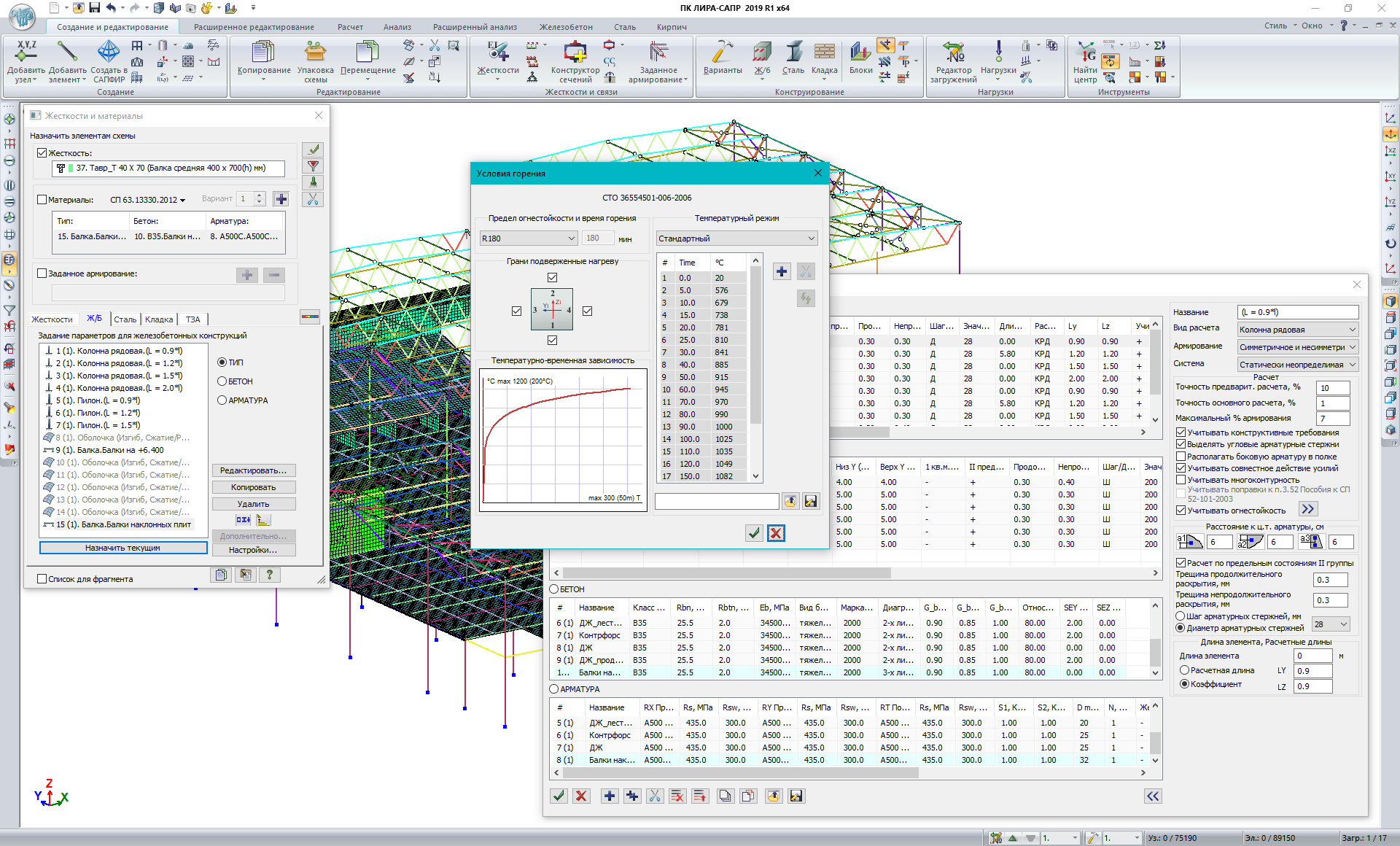
Task: Select the АРМАТУРА radio in Жесткости panel
Action: pyautogui.click(x=222, y=400)
